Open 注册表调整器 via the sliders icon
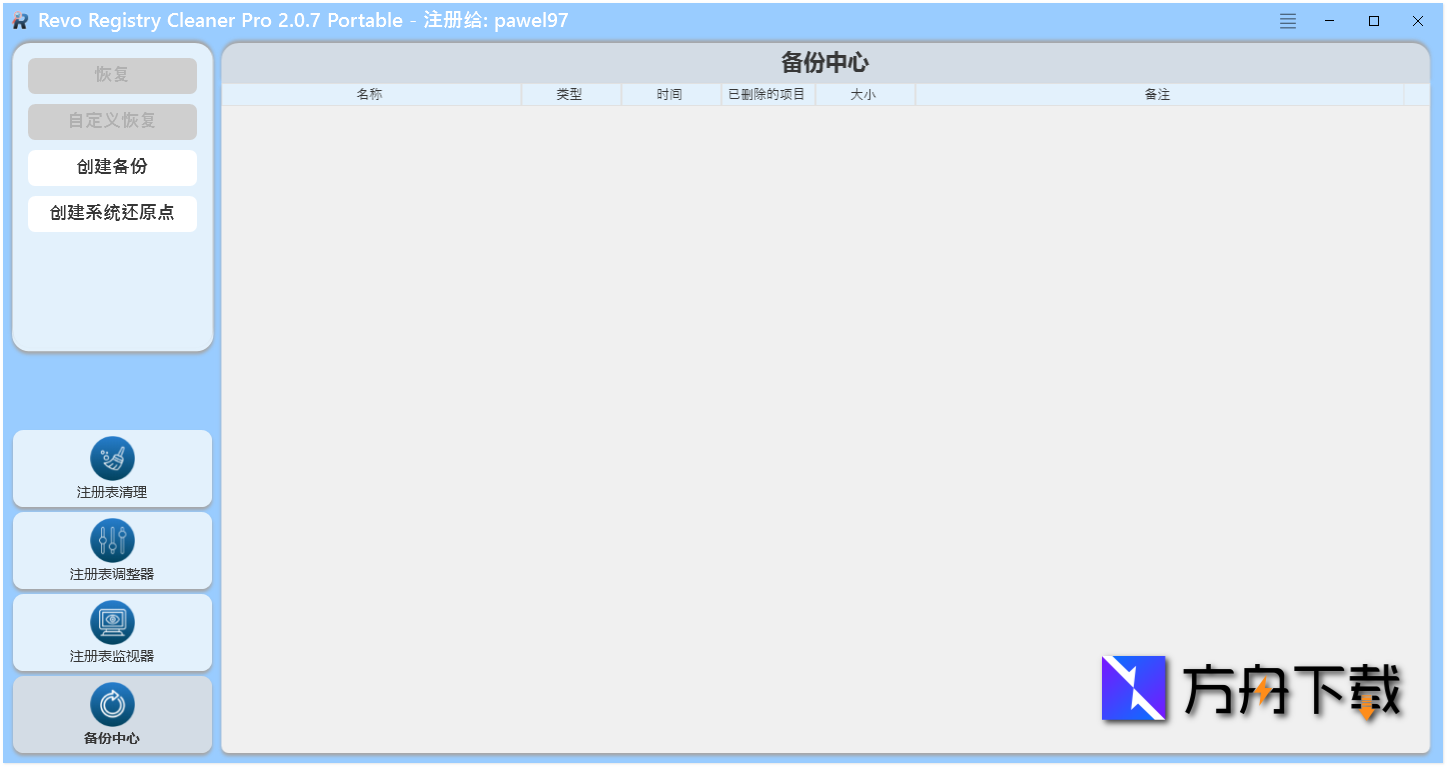The image size is (1447, 767). click(112, 540)
